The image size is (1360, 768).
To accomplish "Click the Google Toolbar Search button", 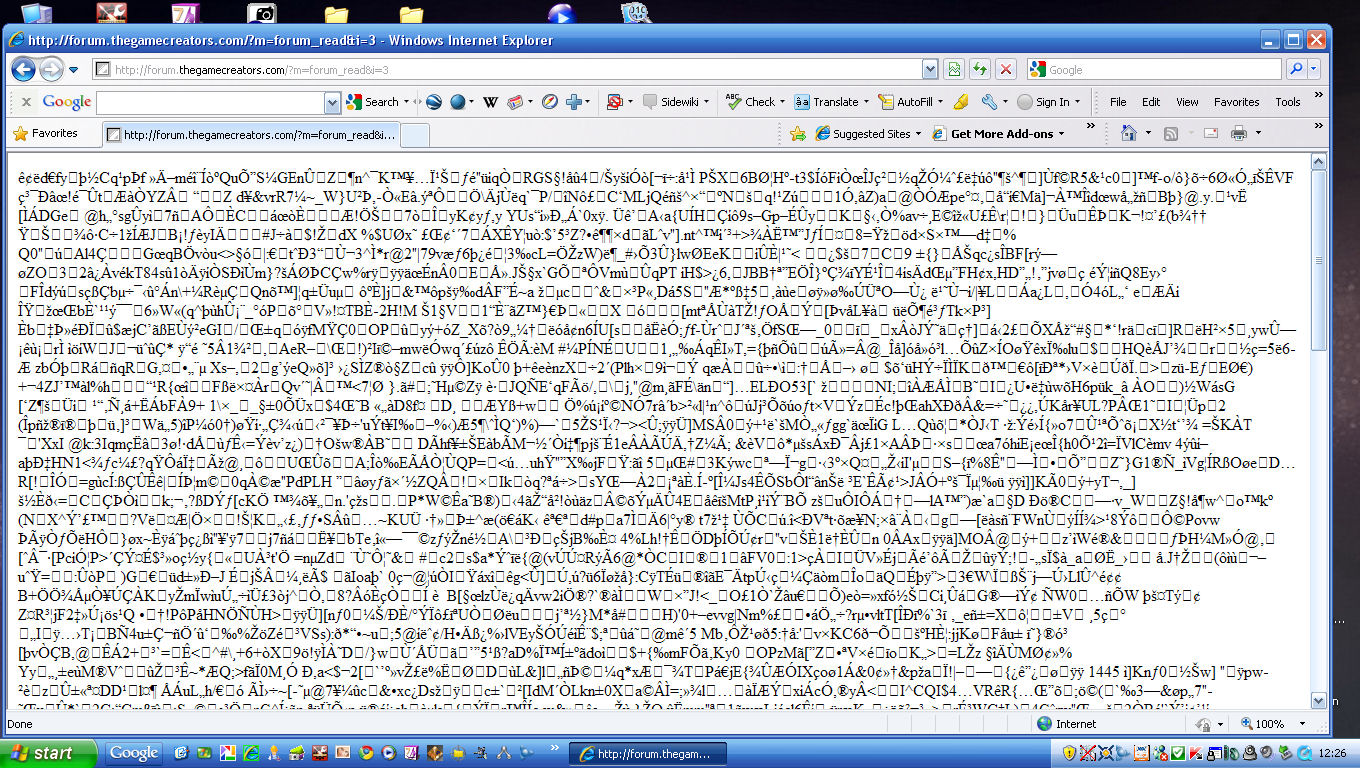I will [x=372, y=102].
